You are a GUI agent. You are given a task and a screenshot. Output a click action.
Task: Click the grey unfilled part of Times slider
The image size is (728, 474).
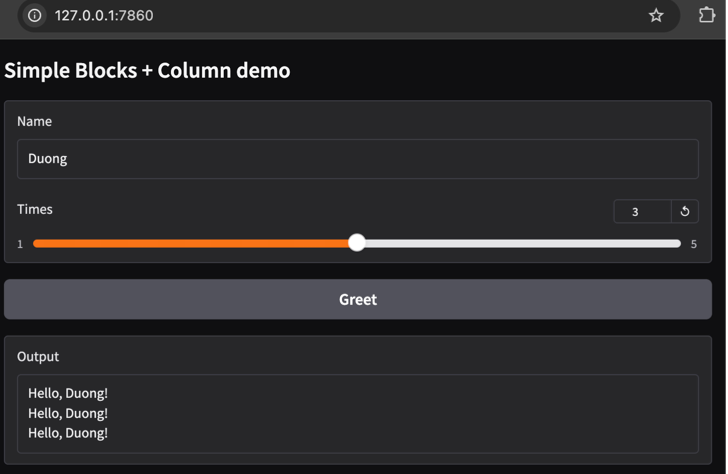click(x=520, y=243)
